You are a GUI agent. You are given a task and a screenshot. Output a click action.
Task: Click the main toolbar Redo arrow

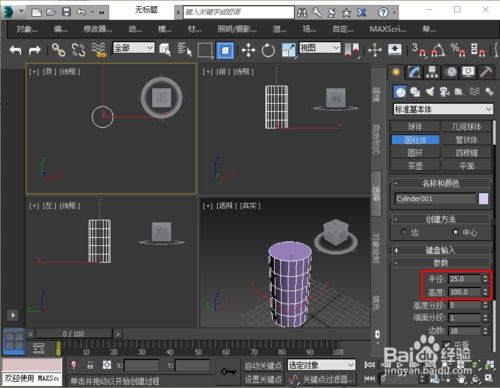point(34,50)
